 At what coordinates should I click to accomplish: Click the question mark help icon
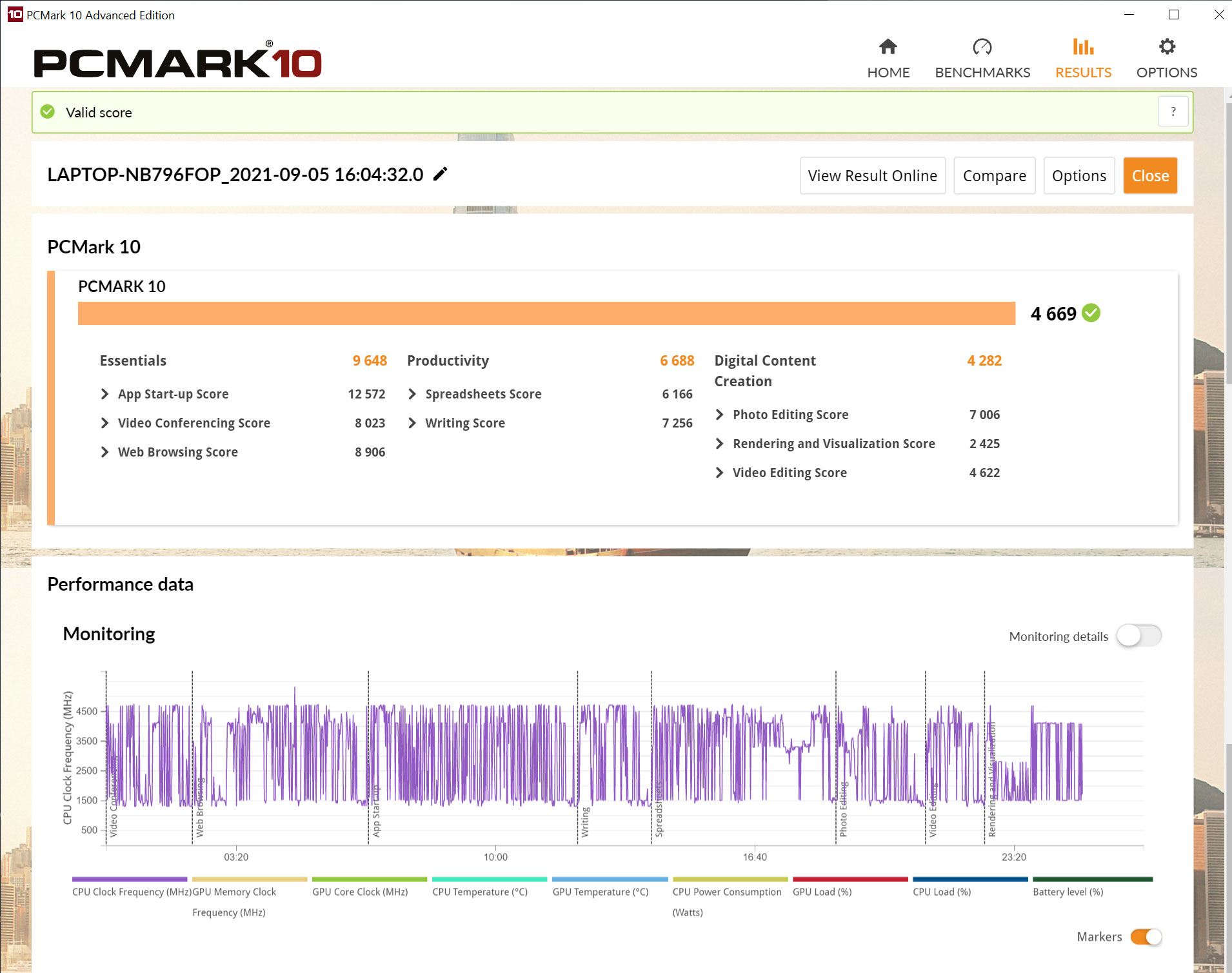pyautogui.click(x=1173, y=112)
